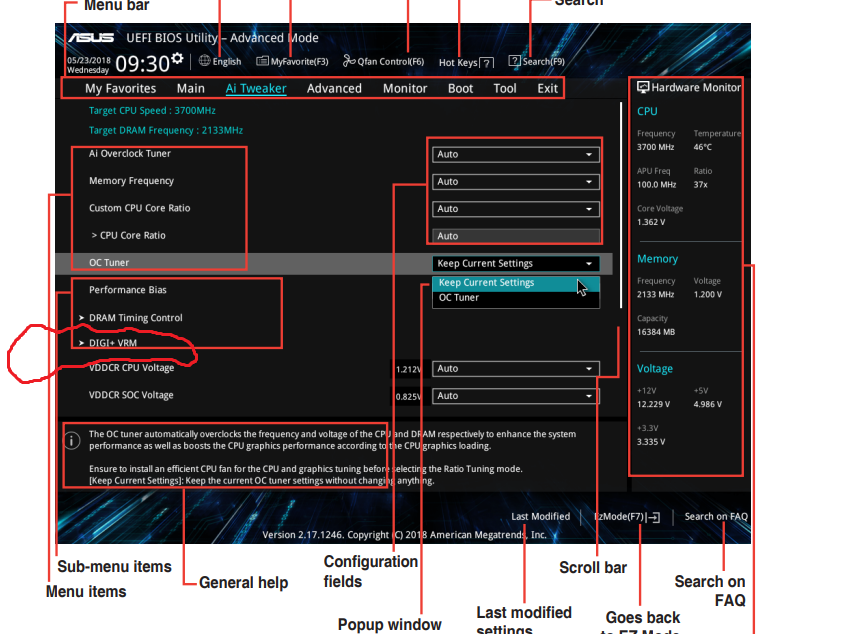Select the Exit menu
This screenshot has height=634, width=843.
tap(547, 88)
